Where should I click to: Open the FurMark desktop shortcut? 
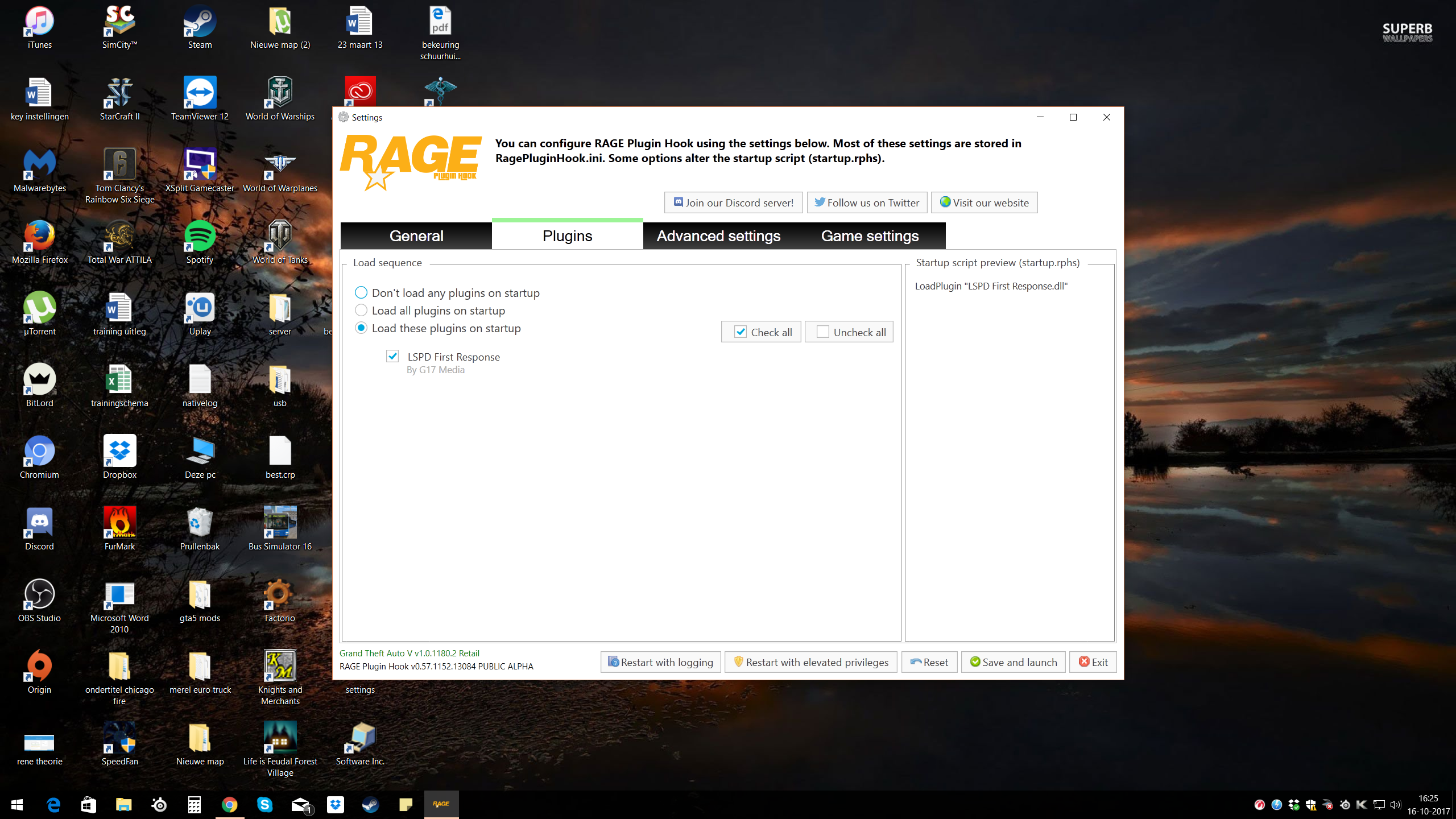point(119,523)
